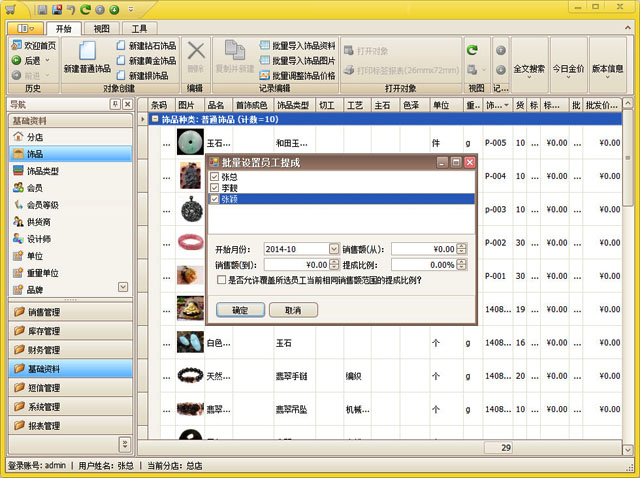640x478 pixels.
Task: Open the 销售管理 navigation group
Action: [71, 312]
